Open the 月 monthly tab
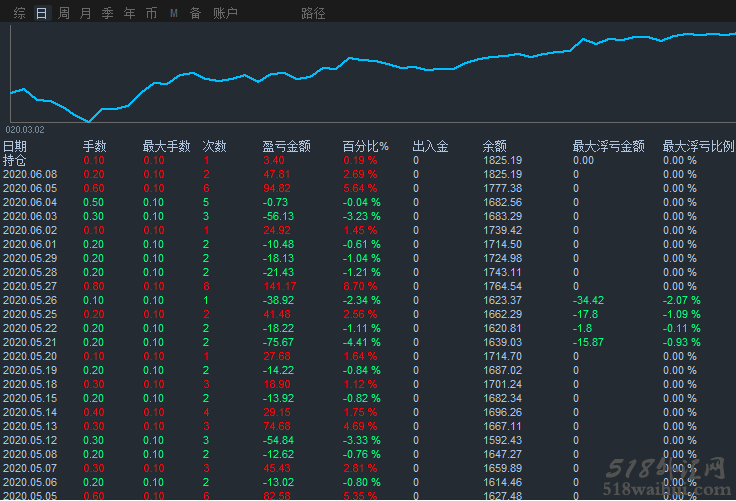Screen dimensions: 736x501 pos(85,13)
